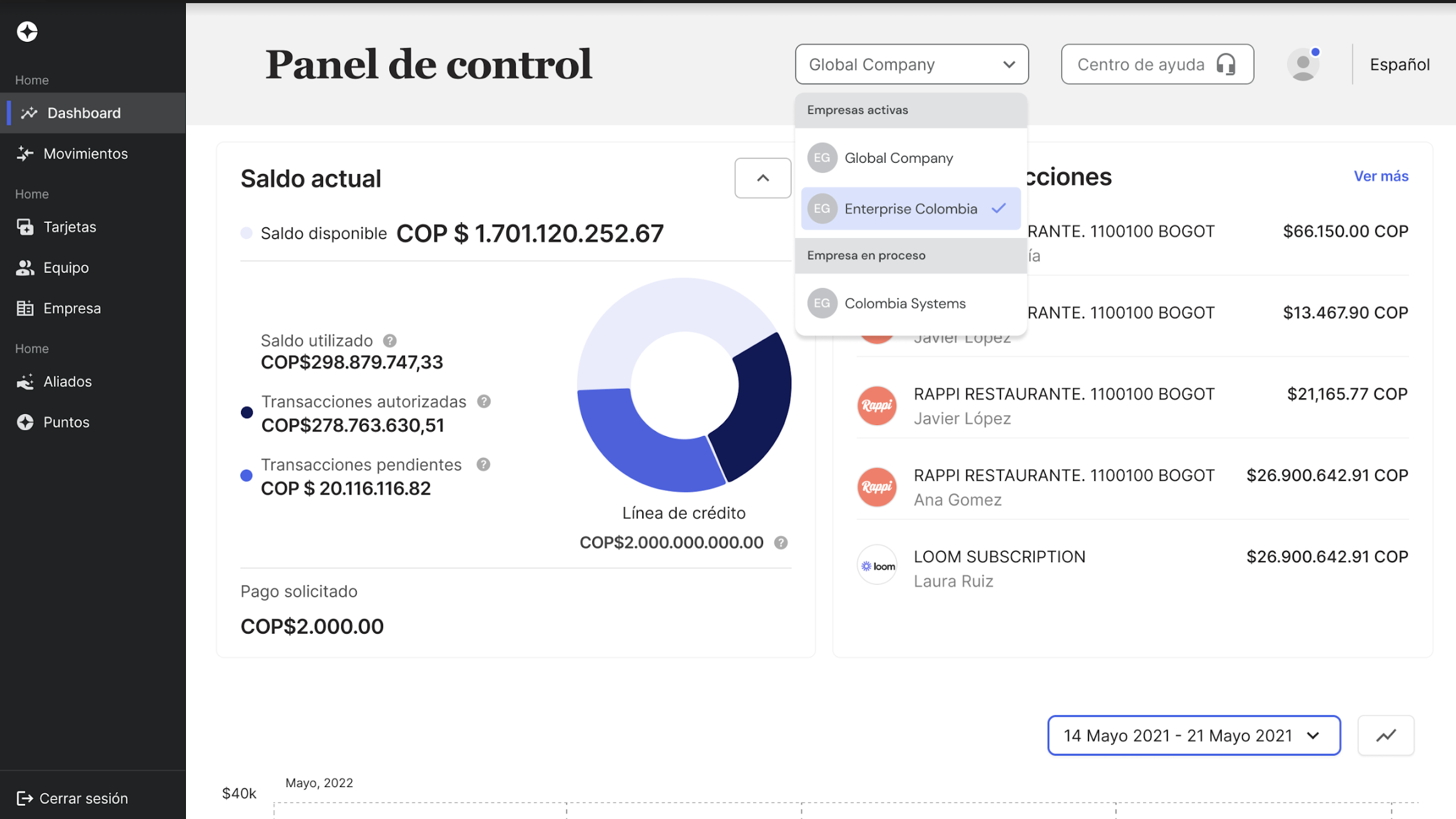The image size is (1456, 819).
Task: Go to Movimientos in the sidebar
Action: [93, 153]
